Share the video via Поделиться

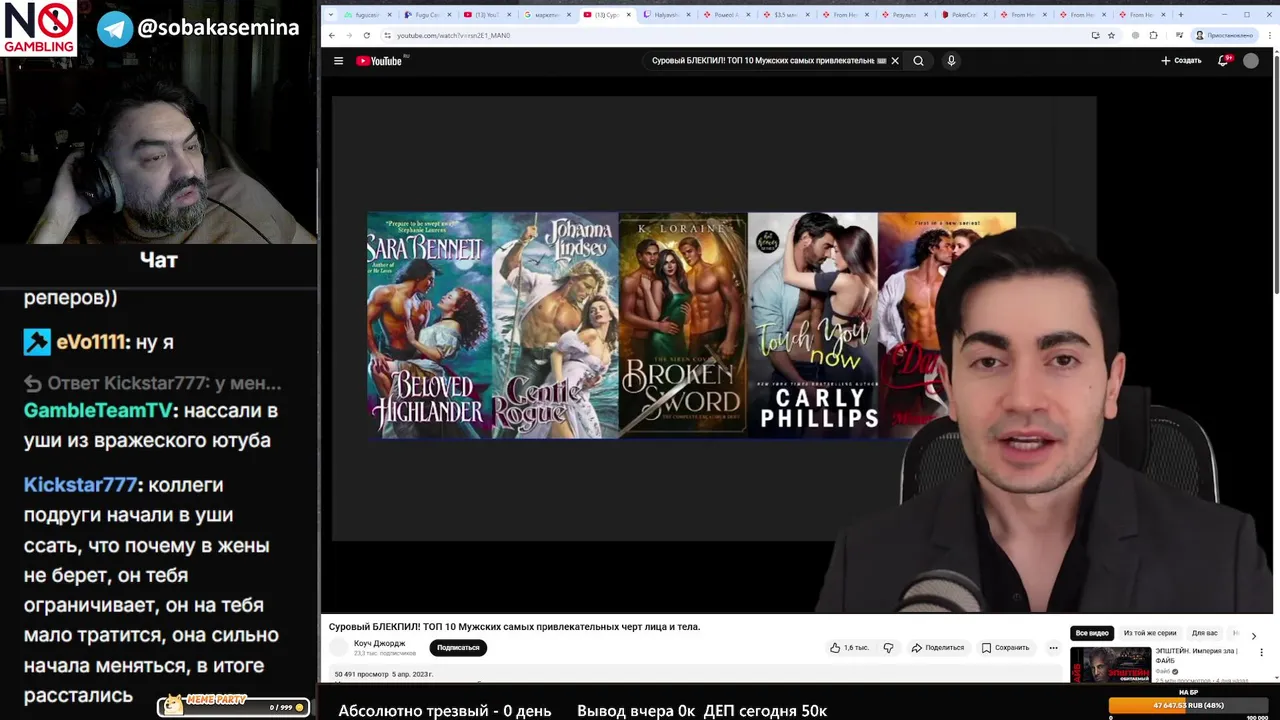937,647
